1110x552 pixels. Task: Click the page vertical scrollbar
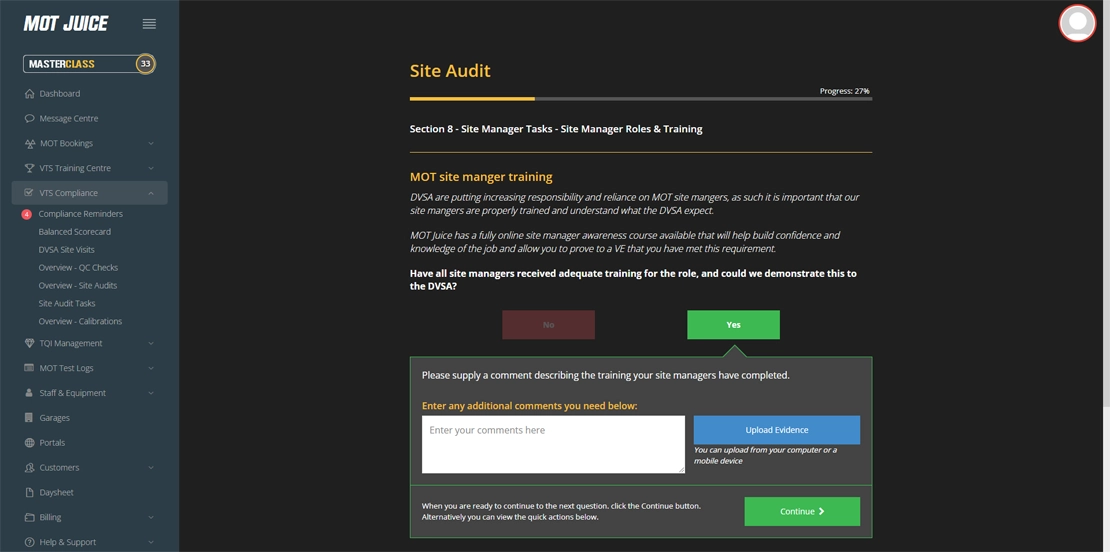tap(1106, 203)
